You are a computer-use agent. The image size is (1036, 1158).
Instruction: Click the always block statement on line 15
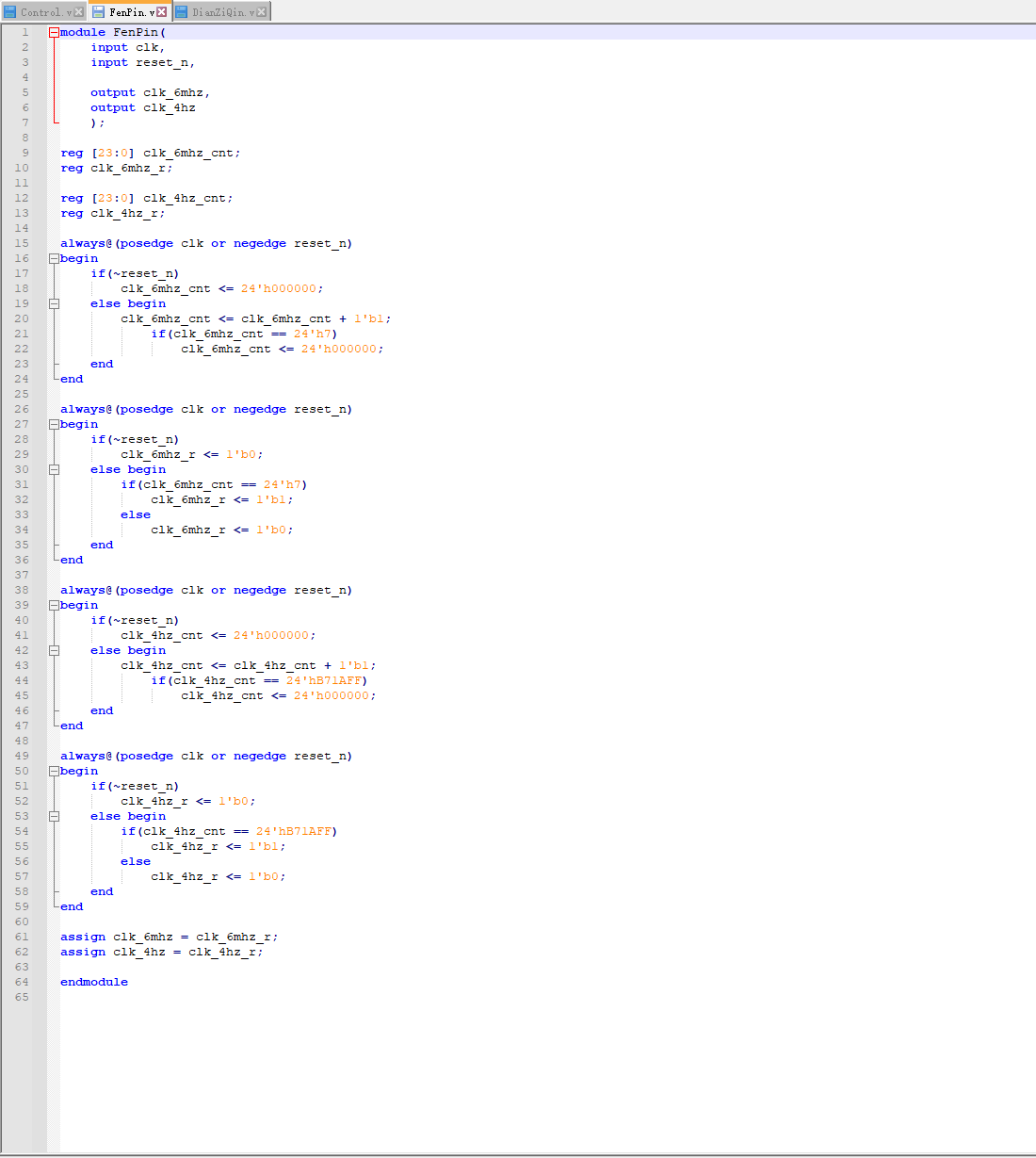click(x=206, y=243)
